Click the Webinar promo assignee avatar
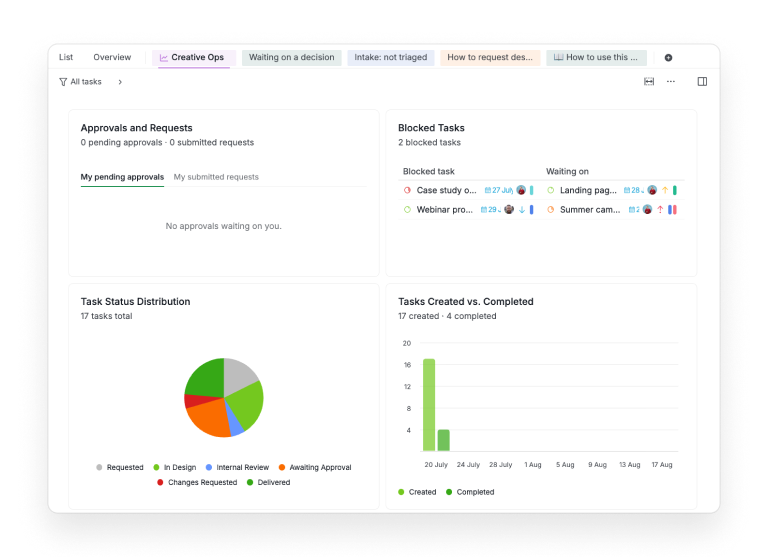This screenshot has width=768, height=557. pyautogui.click(x=509, y=210)
